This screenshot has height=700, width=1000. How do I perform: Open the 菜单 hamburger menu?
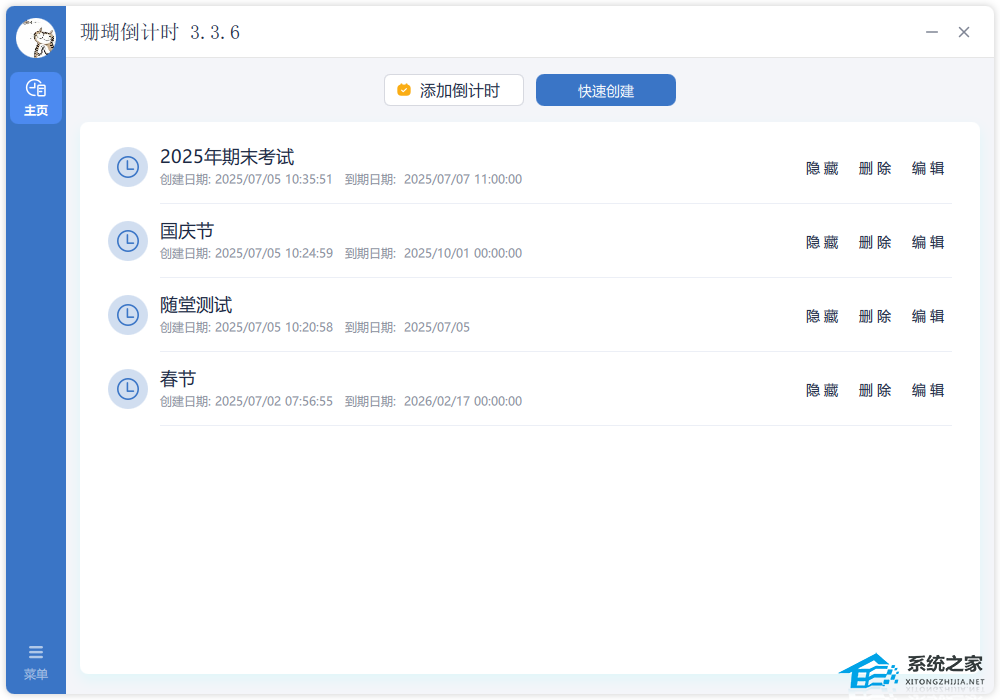point(36,661)
